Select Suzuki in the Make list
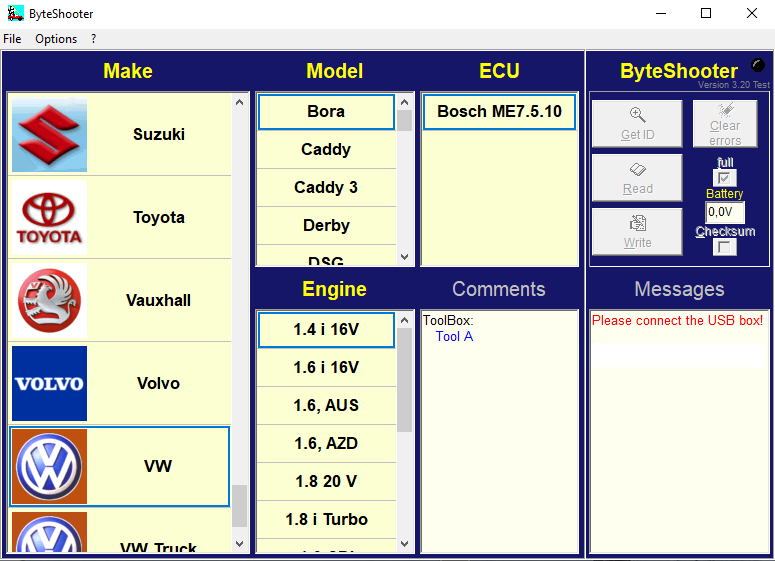The image size is (775, 561). click(120, 134)
